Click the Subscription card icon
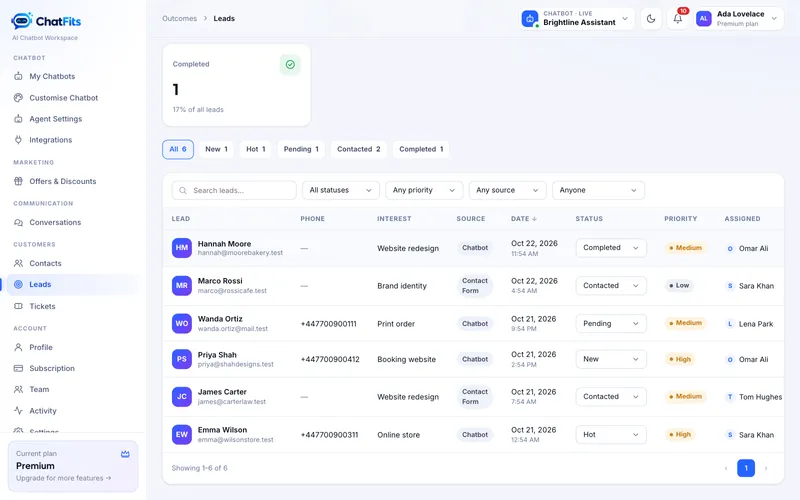Viewport: 800px width, 500px height. coord(18,368)
